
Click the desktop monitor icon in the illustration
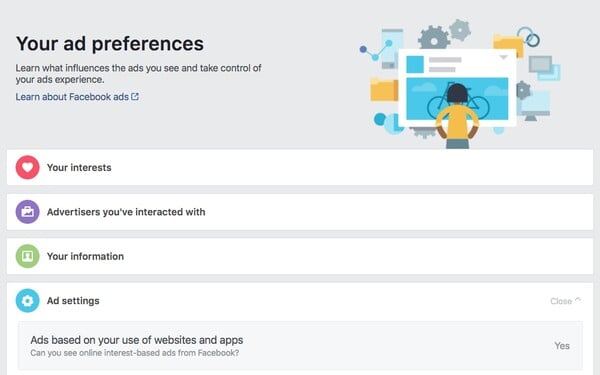(534, 106)
